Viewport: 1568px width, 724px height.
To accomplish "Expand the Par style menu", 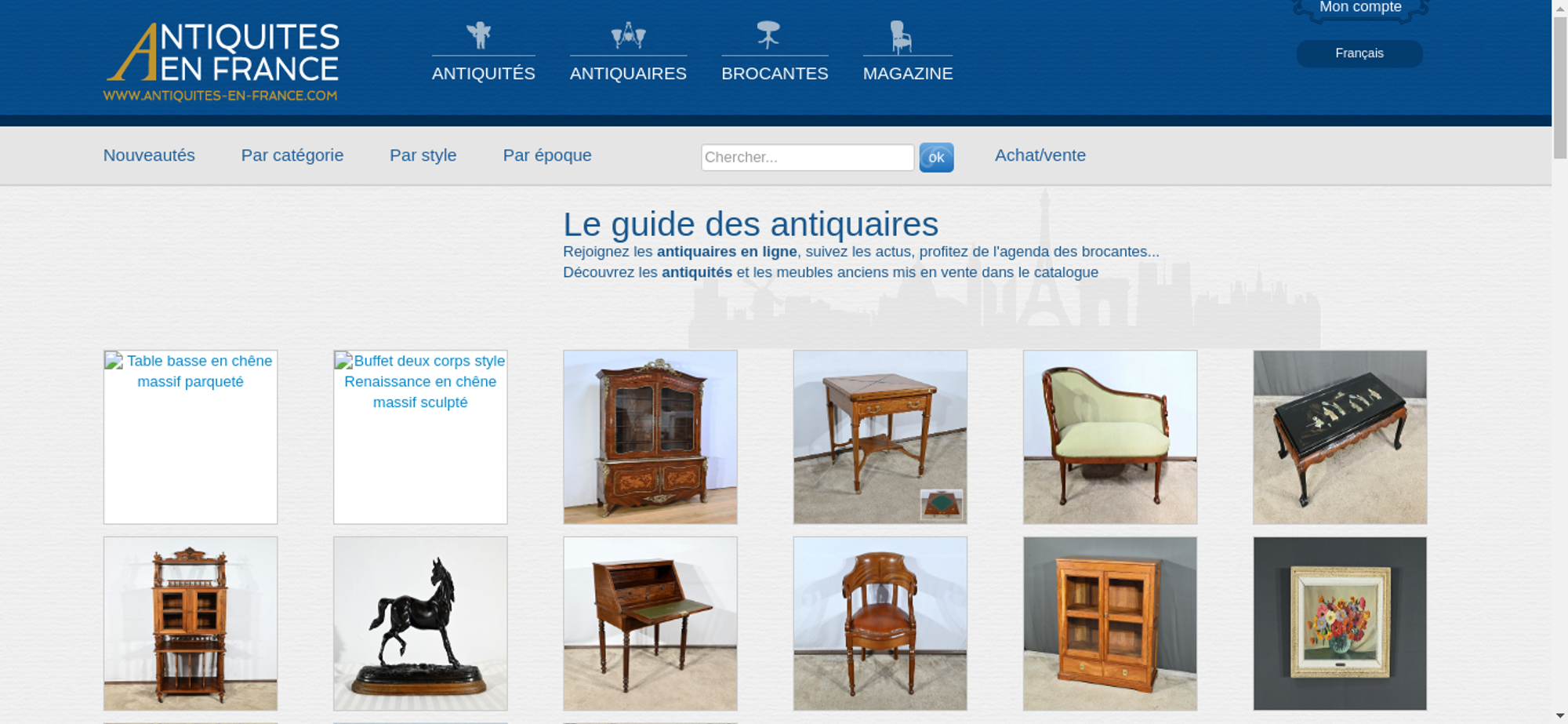I will [423, 155].
